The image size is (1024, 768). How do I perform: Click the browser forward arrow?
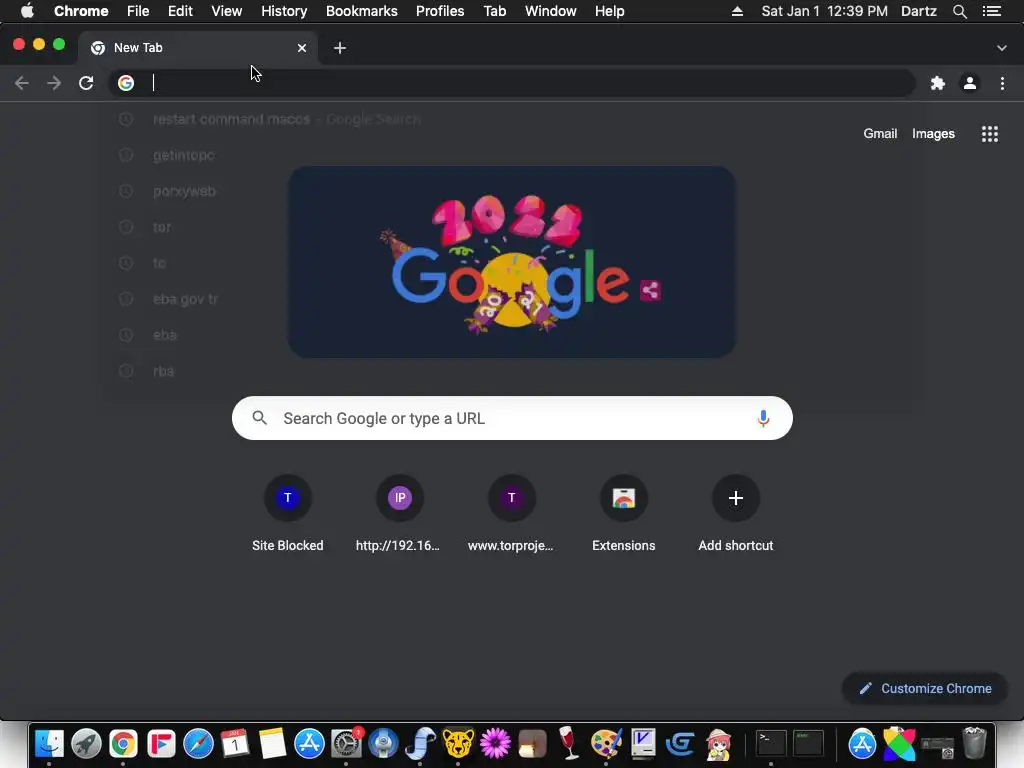[54, 83]
